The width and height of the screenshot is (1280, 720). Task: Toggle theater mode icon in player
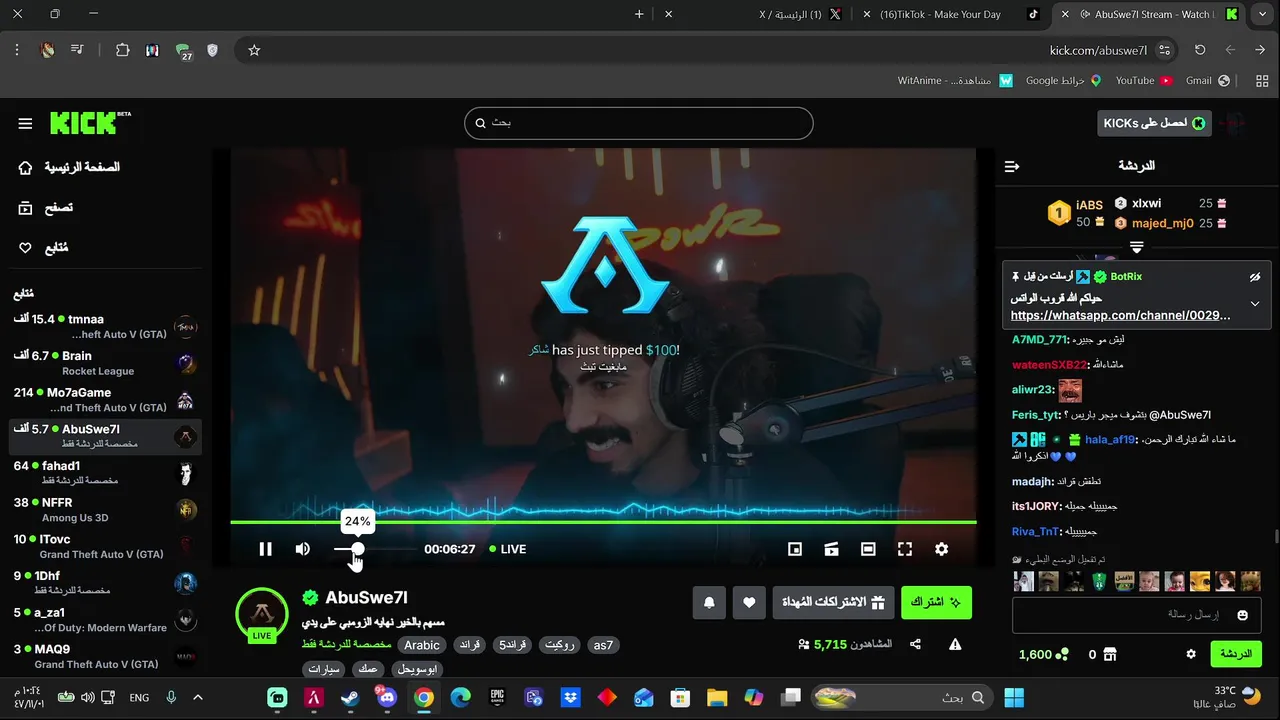pyautogui.click(x=868, y=549)
